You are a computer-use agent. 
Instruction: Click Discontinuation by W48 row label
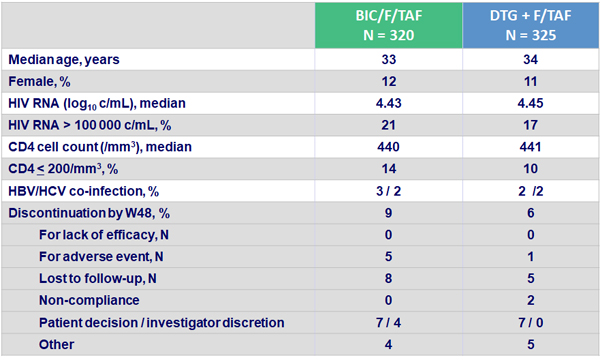pyautogui.click(x=89, y=213)
